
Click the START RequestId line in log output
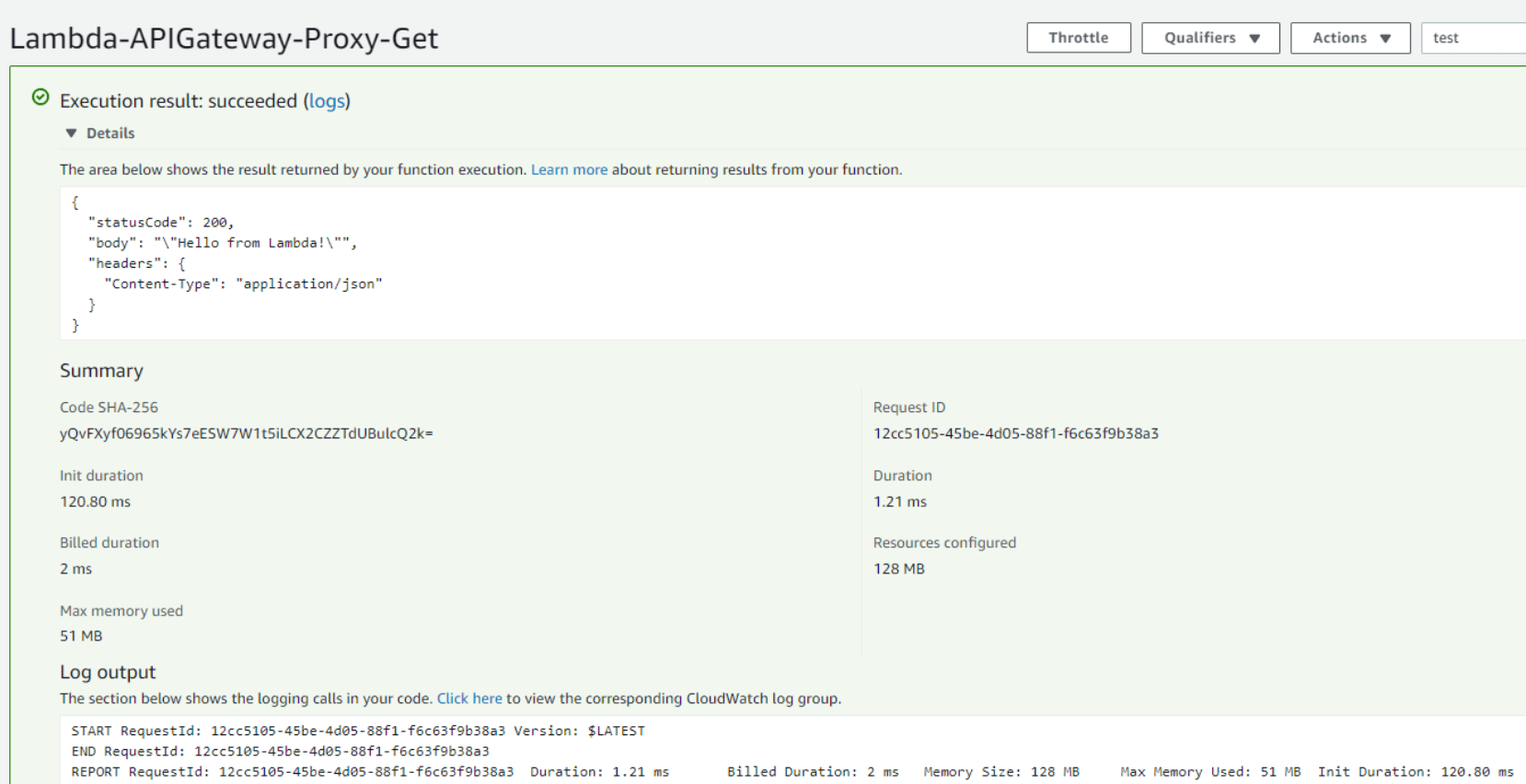click(x=357, y=731)
